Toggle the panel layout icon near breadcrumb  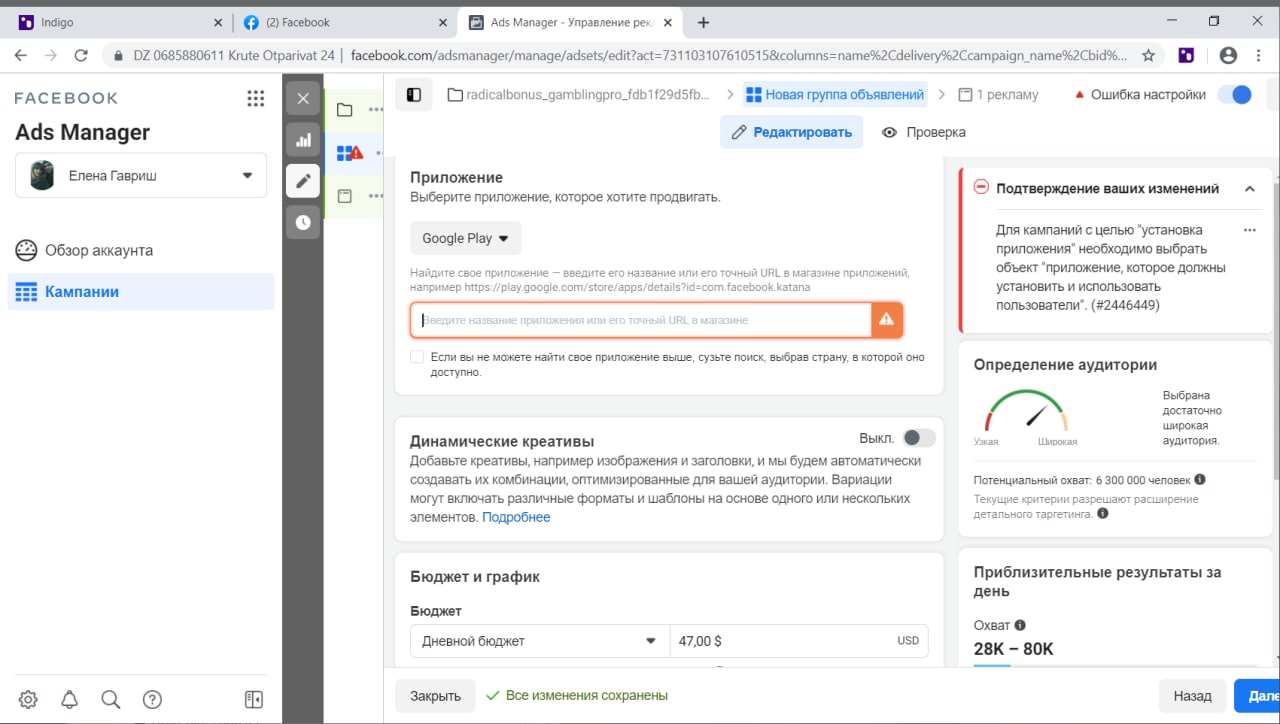(414, 95)
